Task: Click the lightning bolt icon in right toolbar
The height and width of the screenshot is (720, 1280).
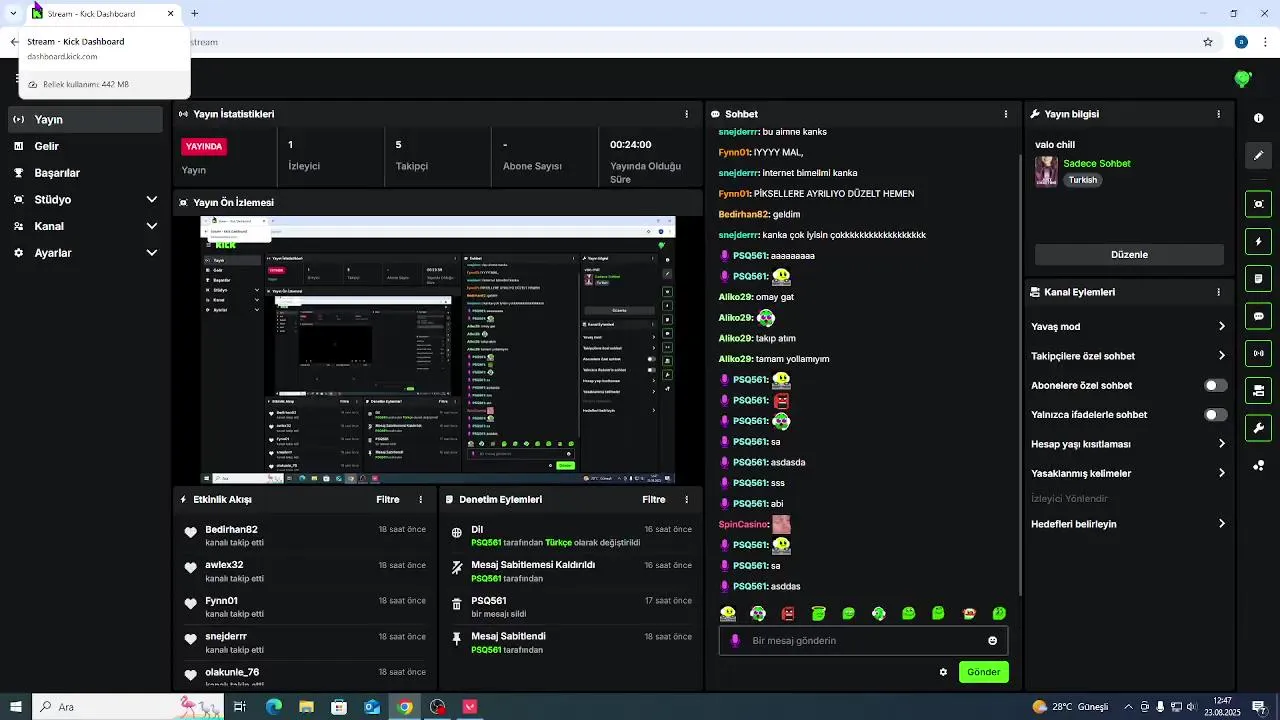Action: coord(1258,241)
